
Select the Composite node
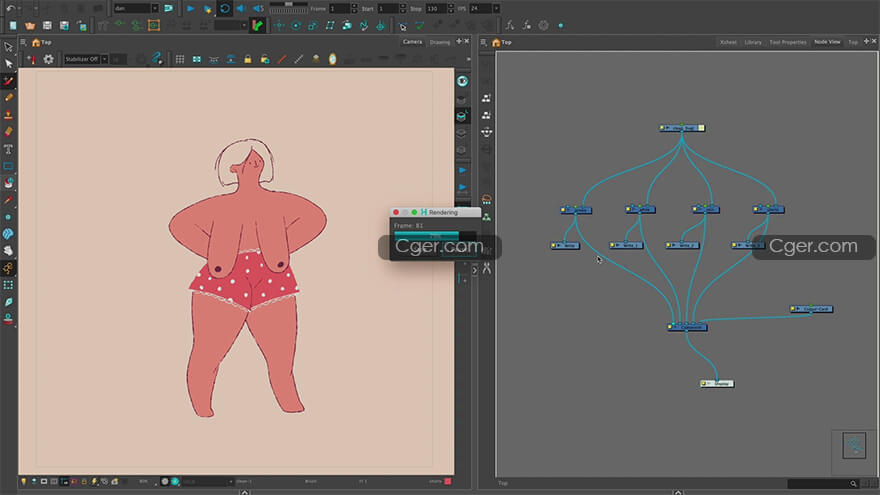(688, 327)
